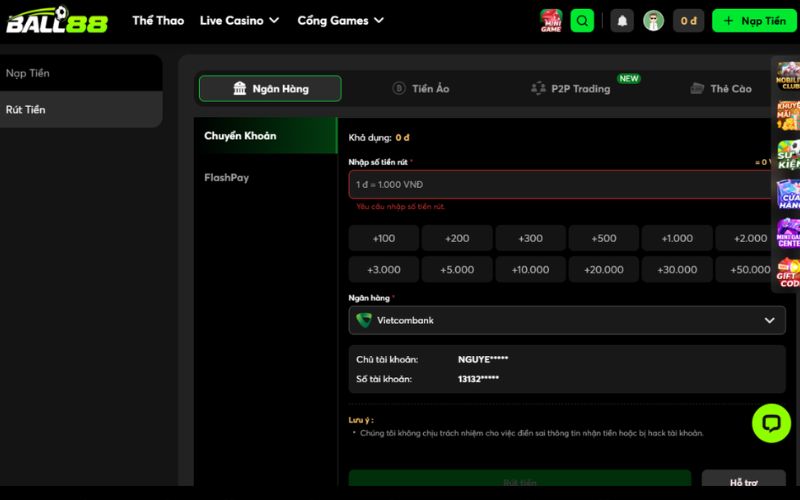Switch to the P2P Trading tab

coord(570,89)
